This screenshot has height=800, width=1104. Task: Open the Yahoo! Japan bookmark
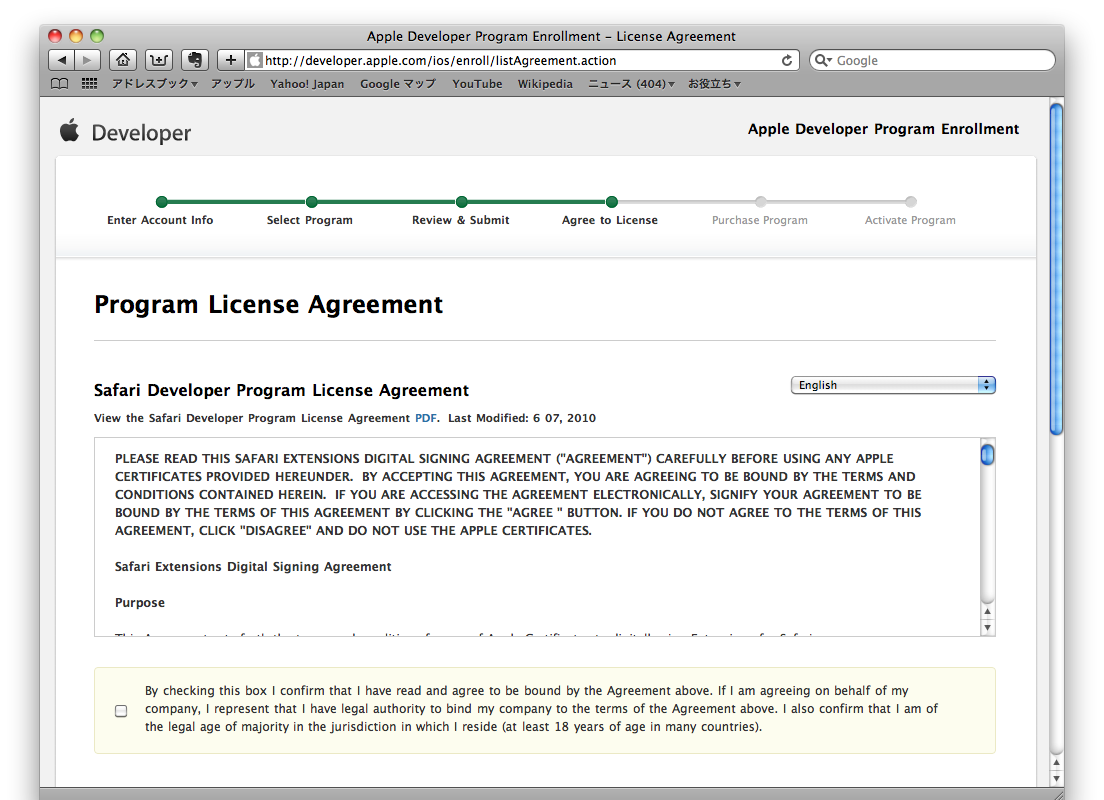307,84
